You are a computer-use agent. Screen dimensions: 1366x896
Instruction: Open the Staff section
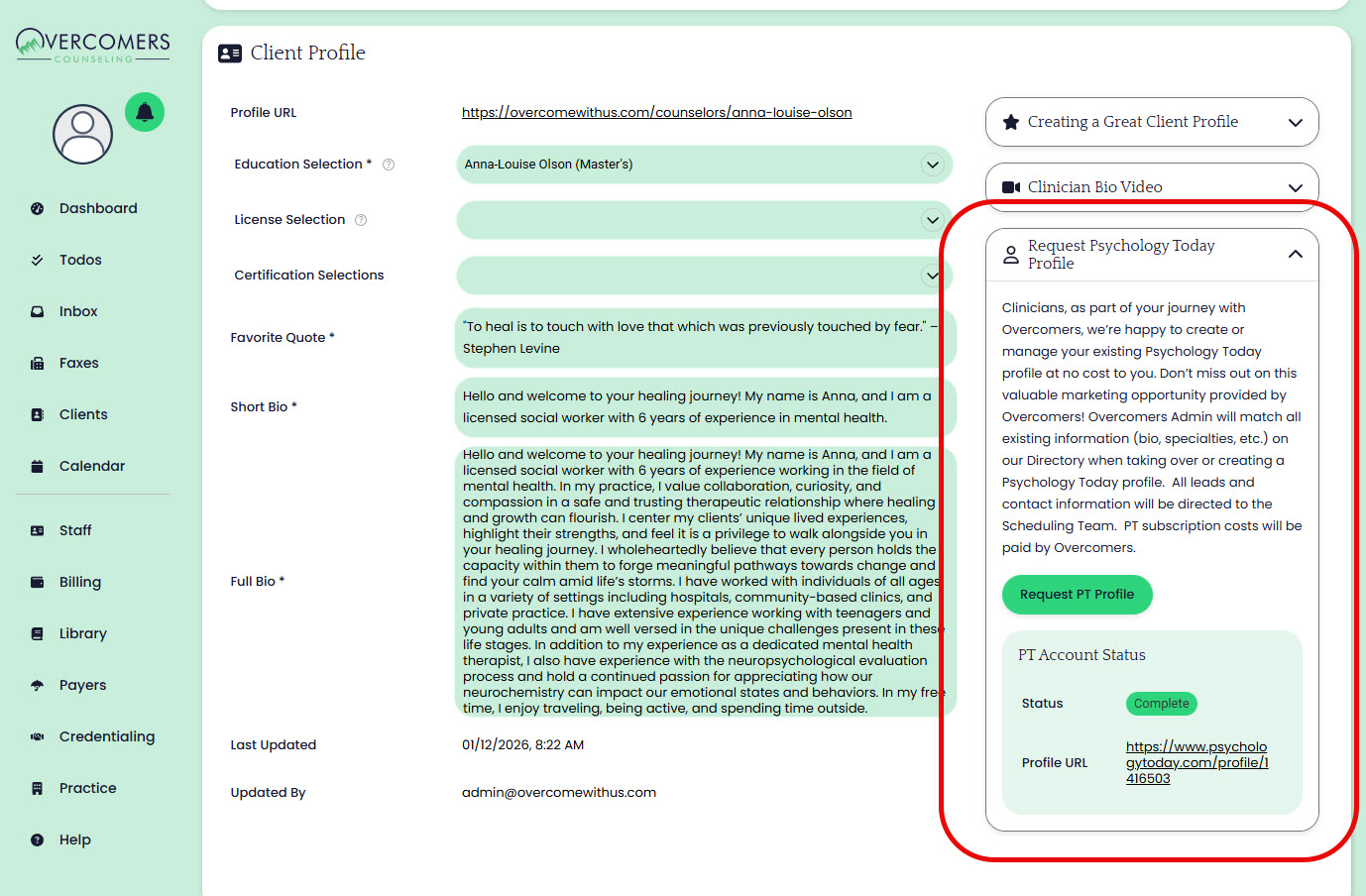click(75, 530)
